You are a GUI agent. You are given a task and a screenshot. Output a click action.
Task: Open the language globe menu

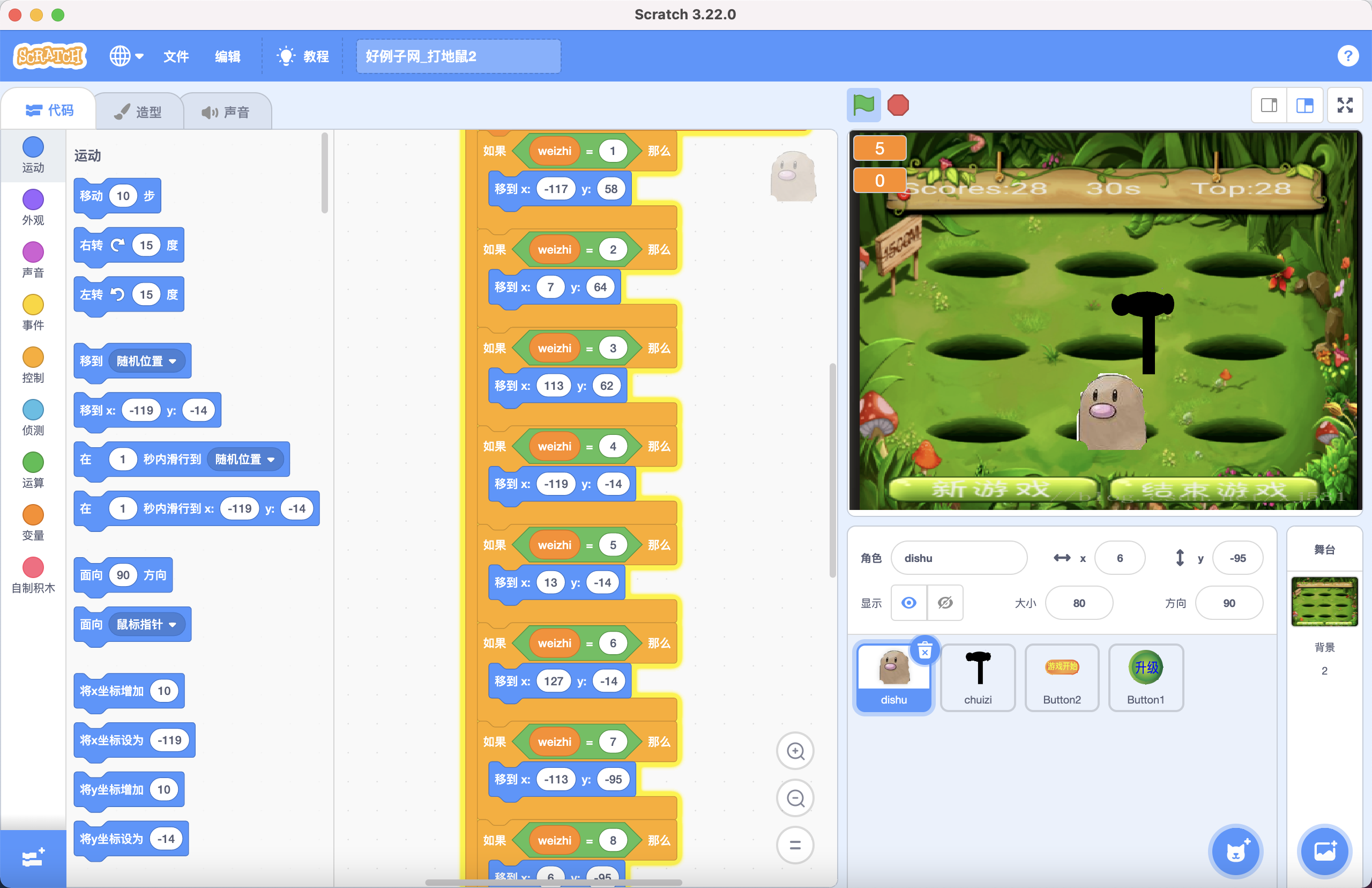click(126, 56)
